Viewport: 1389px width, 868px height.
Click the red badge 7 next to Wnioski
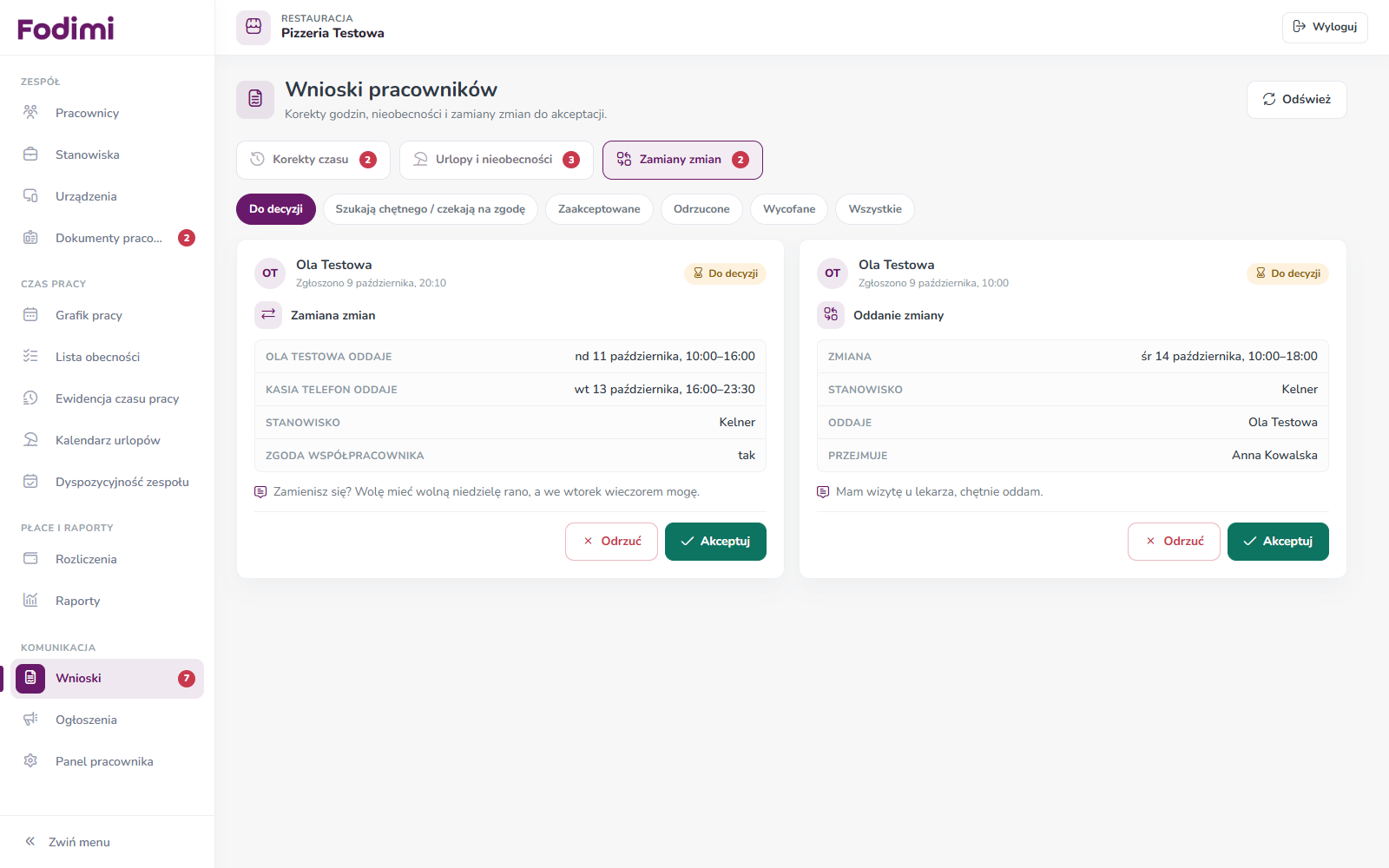coord(187,679)
